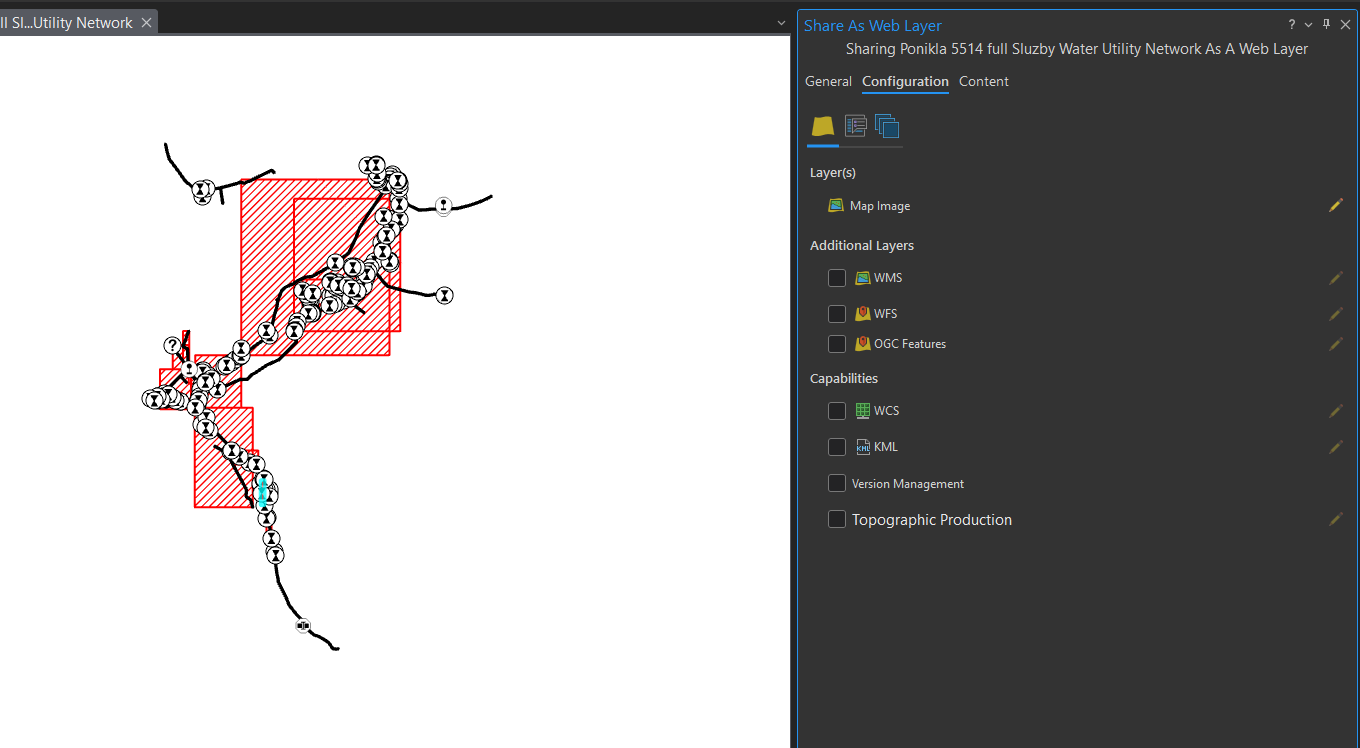Click the pencil icon for KML
This screenshot has height=748, width=1360.
tap(1336, 447)
